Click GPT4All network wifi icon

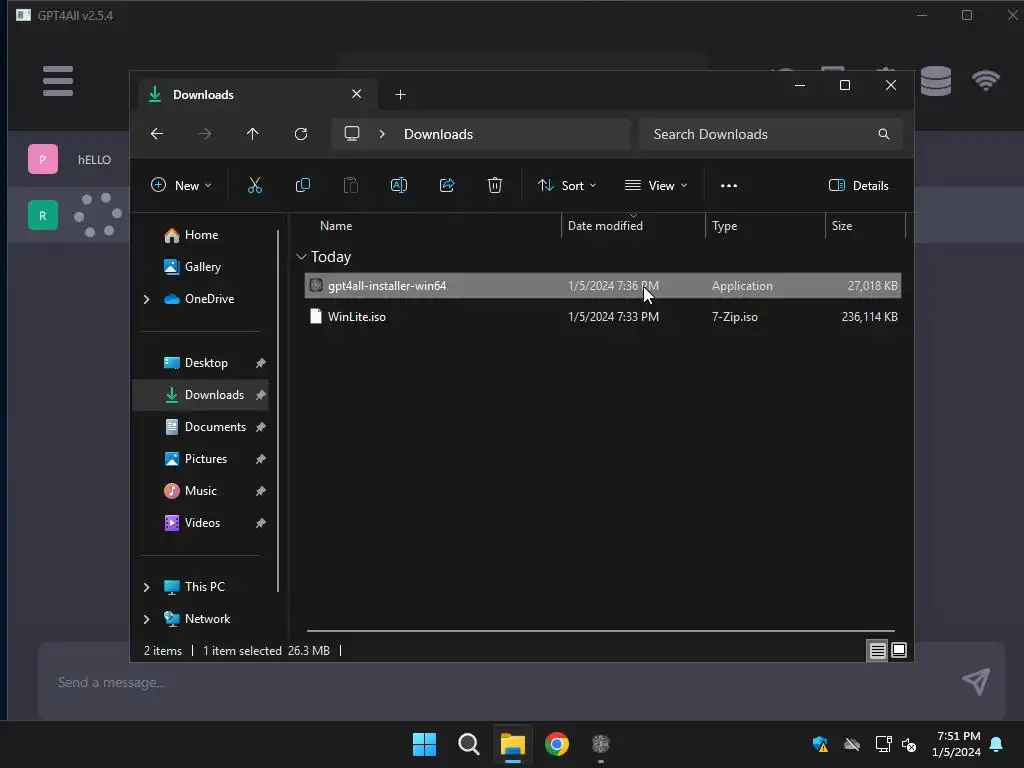point(985,81)
